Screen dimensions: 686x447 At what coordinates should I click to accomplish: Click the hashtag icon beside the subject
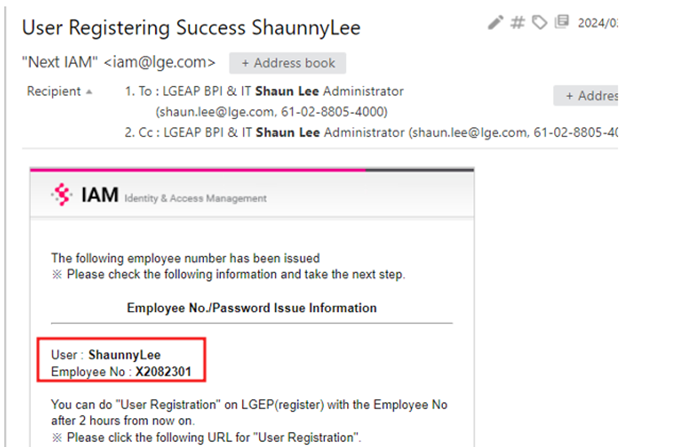coord(517,24)
